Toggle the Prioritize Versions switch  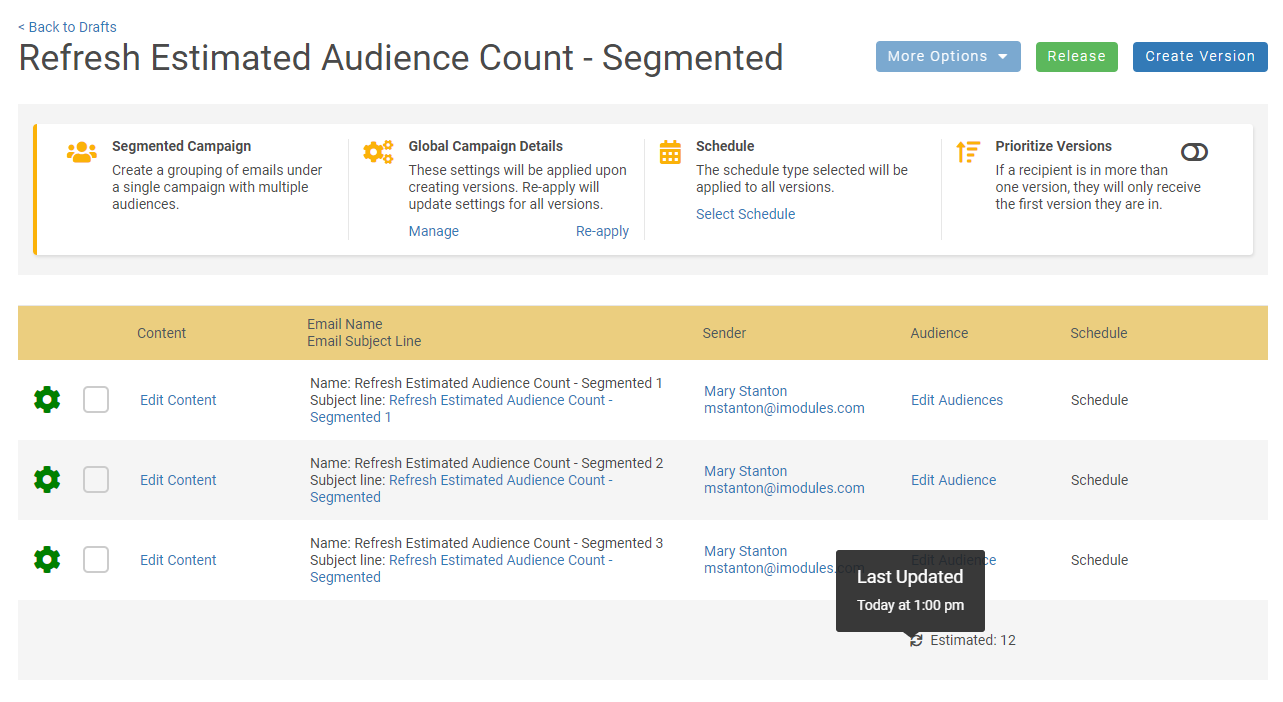point(1194,152)
